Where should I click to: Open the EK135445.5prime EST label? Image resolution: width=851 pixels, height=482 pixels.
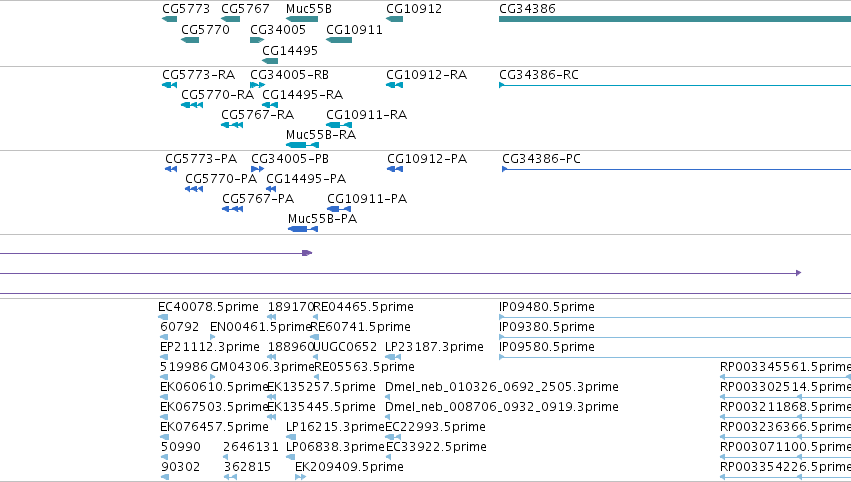click(321, 407)
